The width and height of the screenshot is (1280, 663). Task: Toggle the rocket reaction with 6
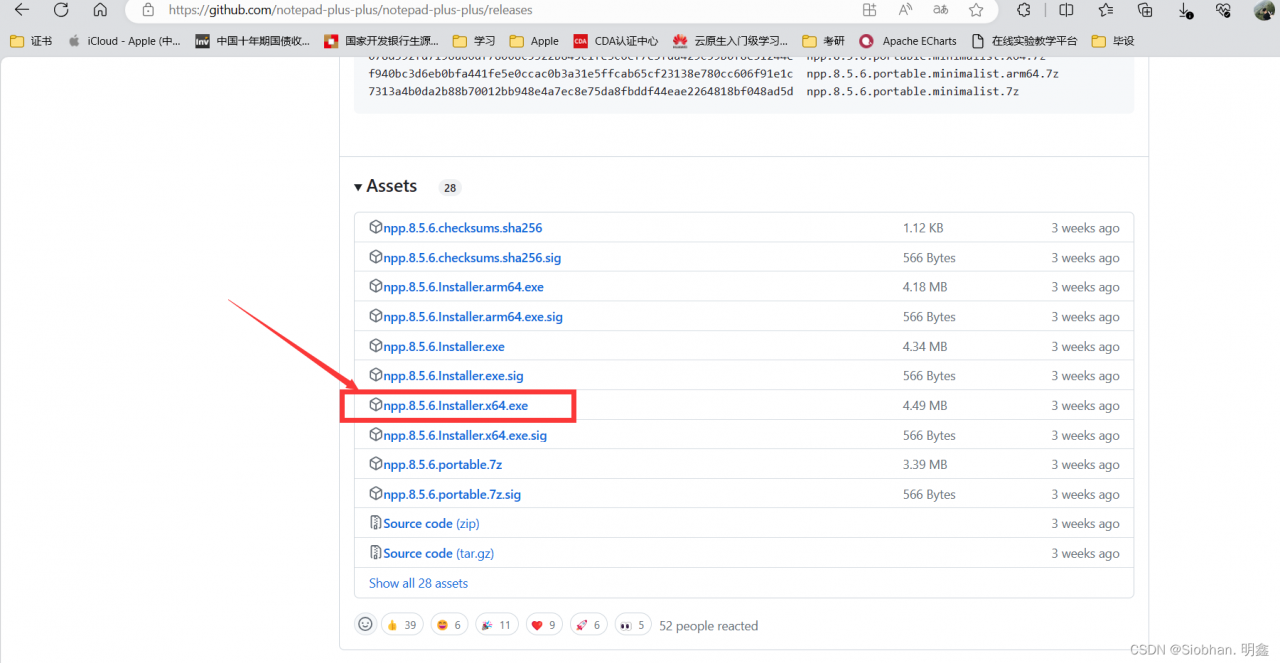588,625
